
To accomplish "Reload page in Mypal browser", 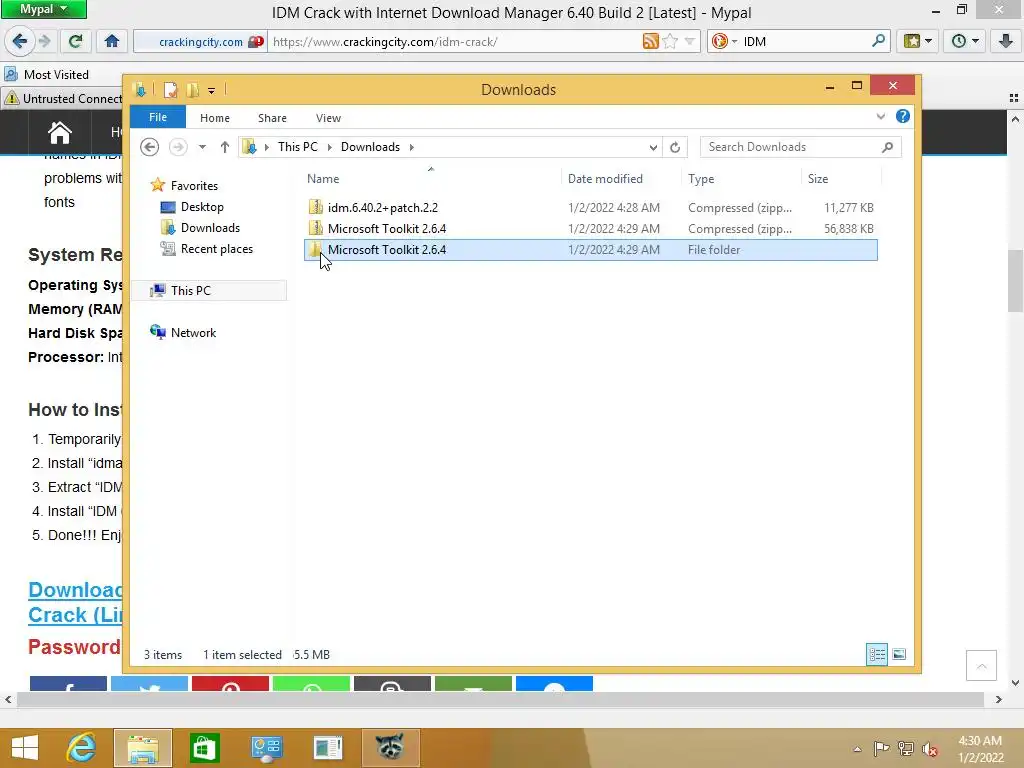I will tap(75, 42).
